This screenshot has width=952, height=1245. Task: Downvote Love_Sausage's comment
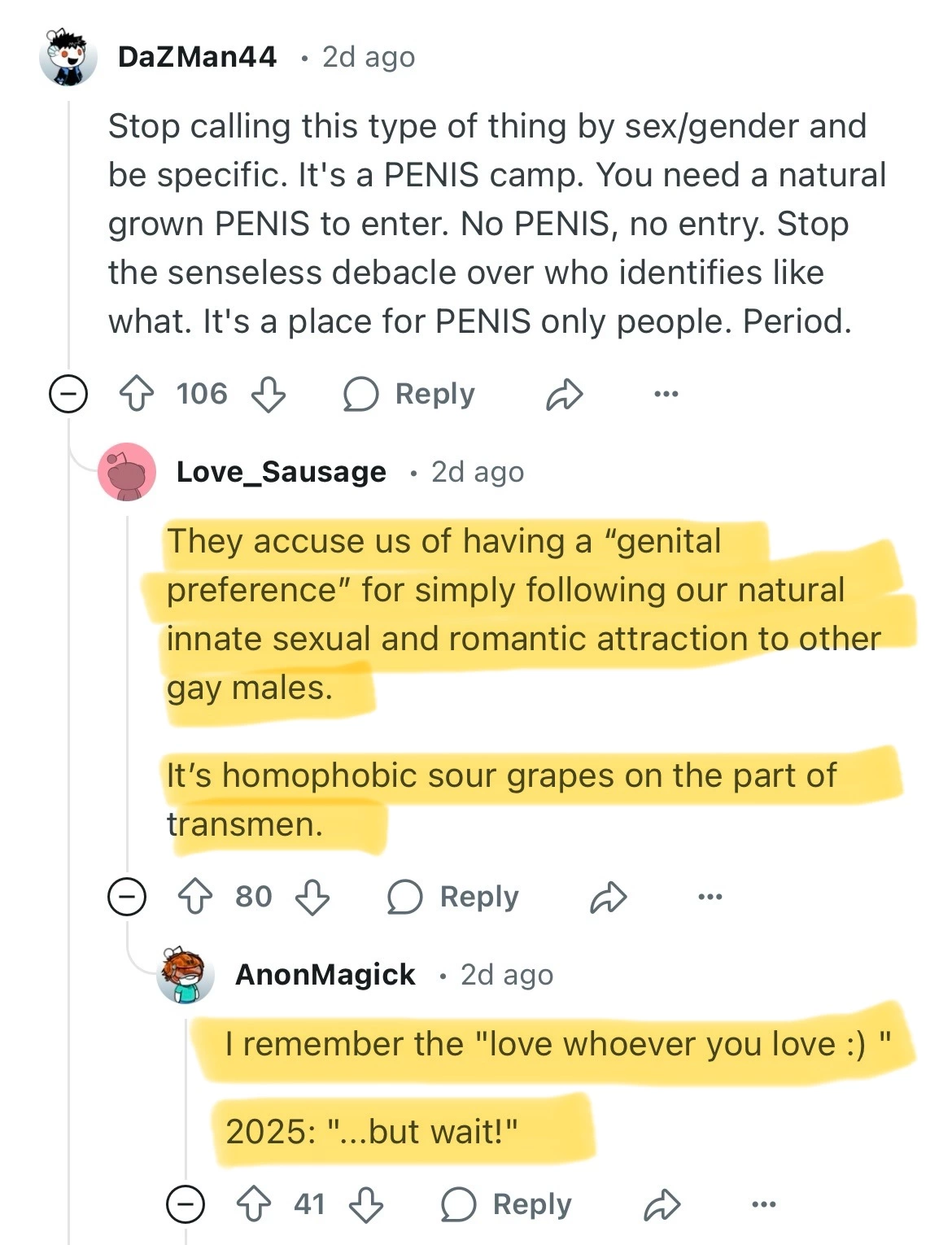312,898
